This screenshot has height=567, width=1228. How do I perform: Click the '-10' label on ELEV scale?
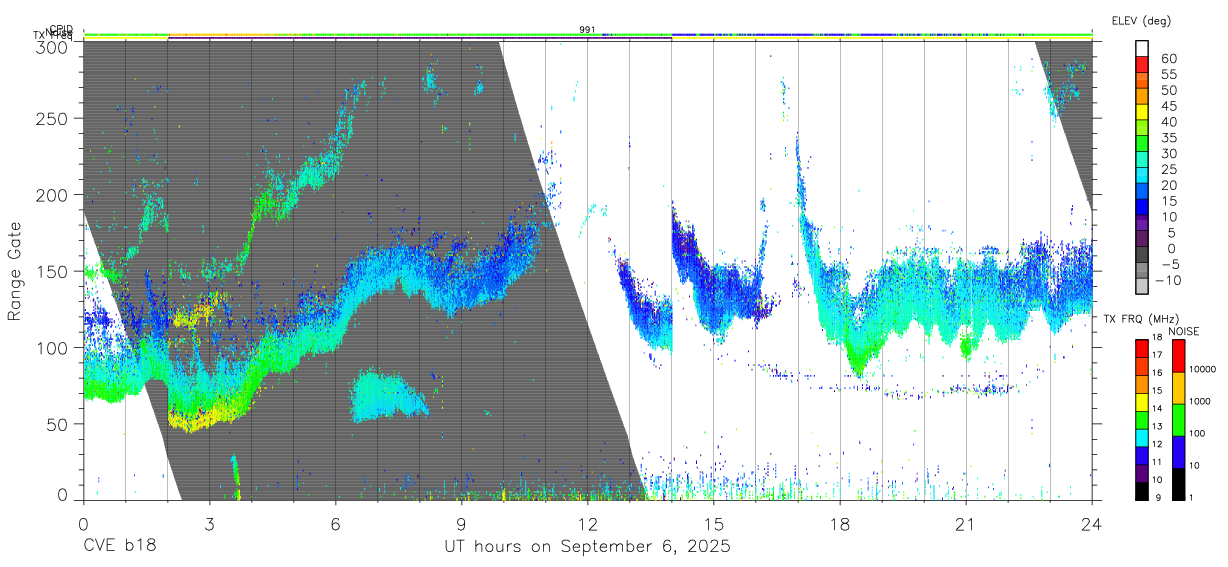pos(1170,280)
